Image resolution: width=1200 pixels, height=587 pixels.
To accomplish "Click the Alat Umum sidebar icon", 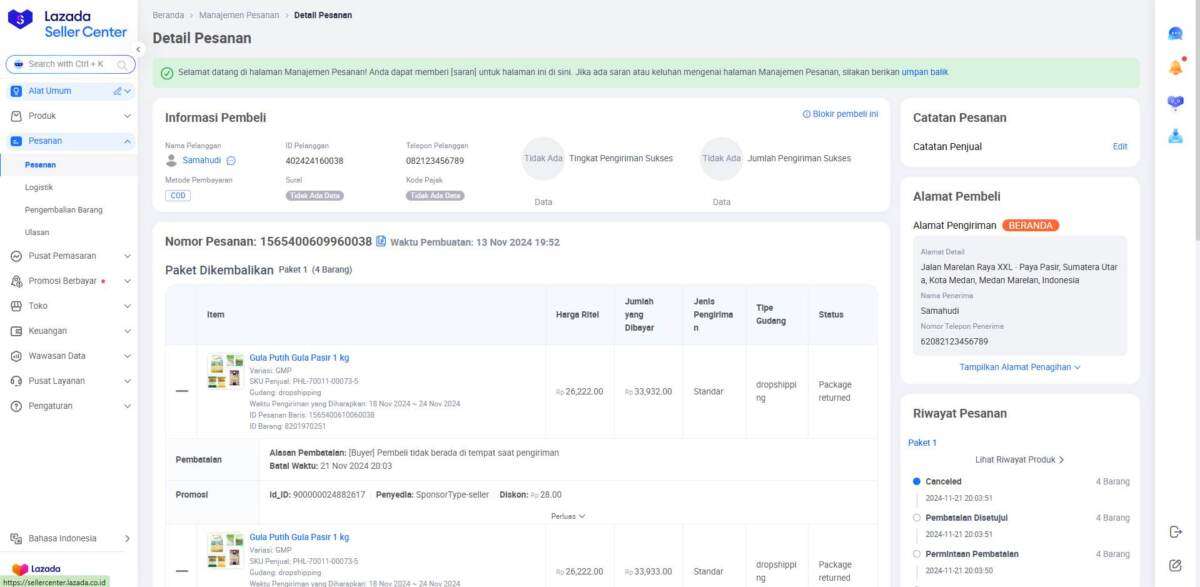I will click(x=16, y=91).
